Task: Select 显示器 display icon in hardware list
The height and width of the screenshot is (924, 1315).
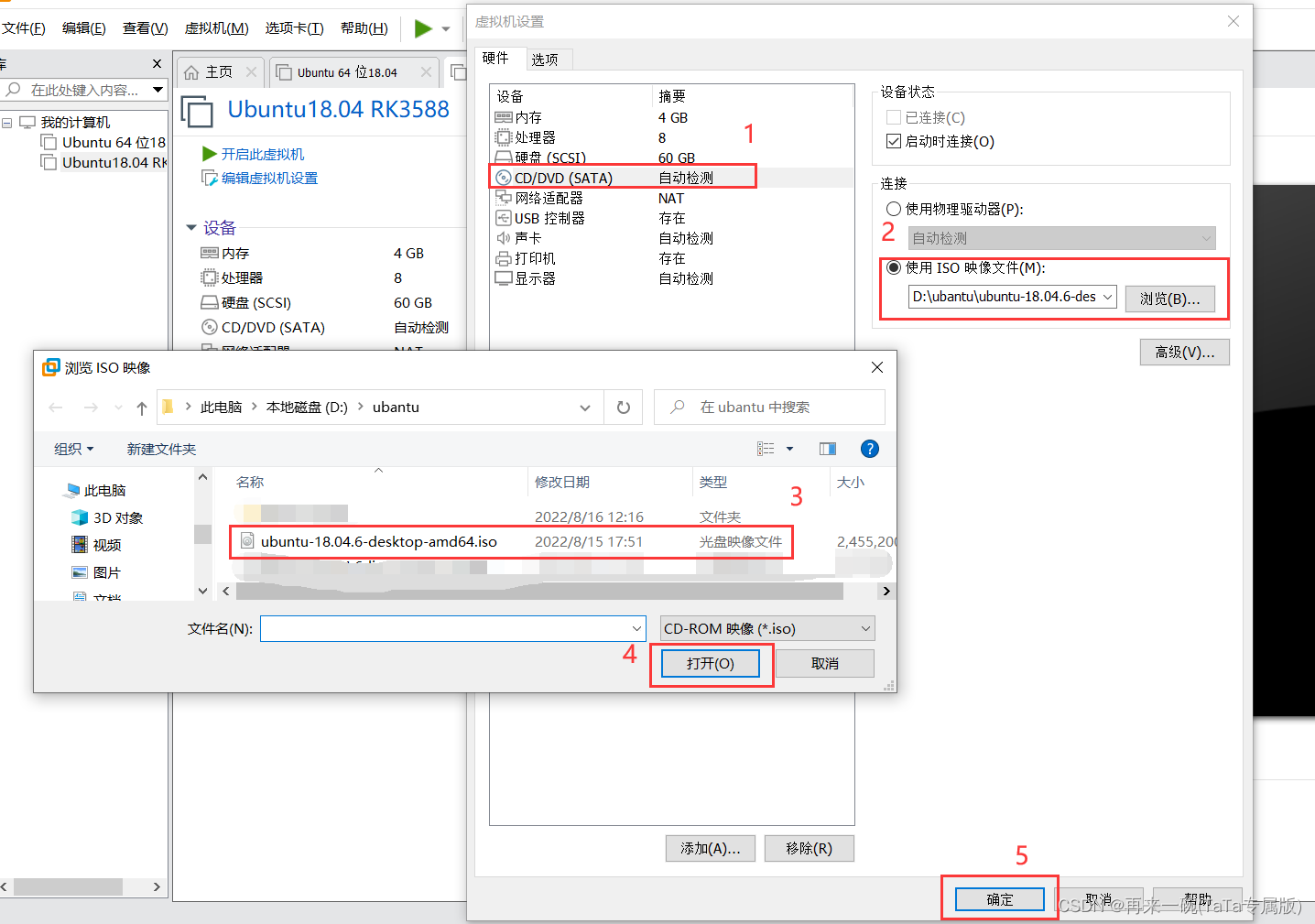Action: (504, 278)
